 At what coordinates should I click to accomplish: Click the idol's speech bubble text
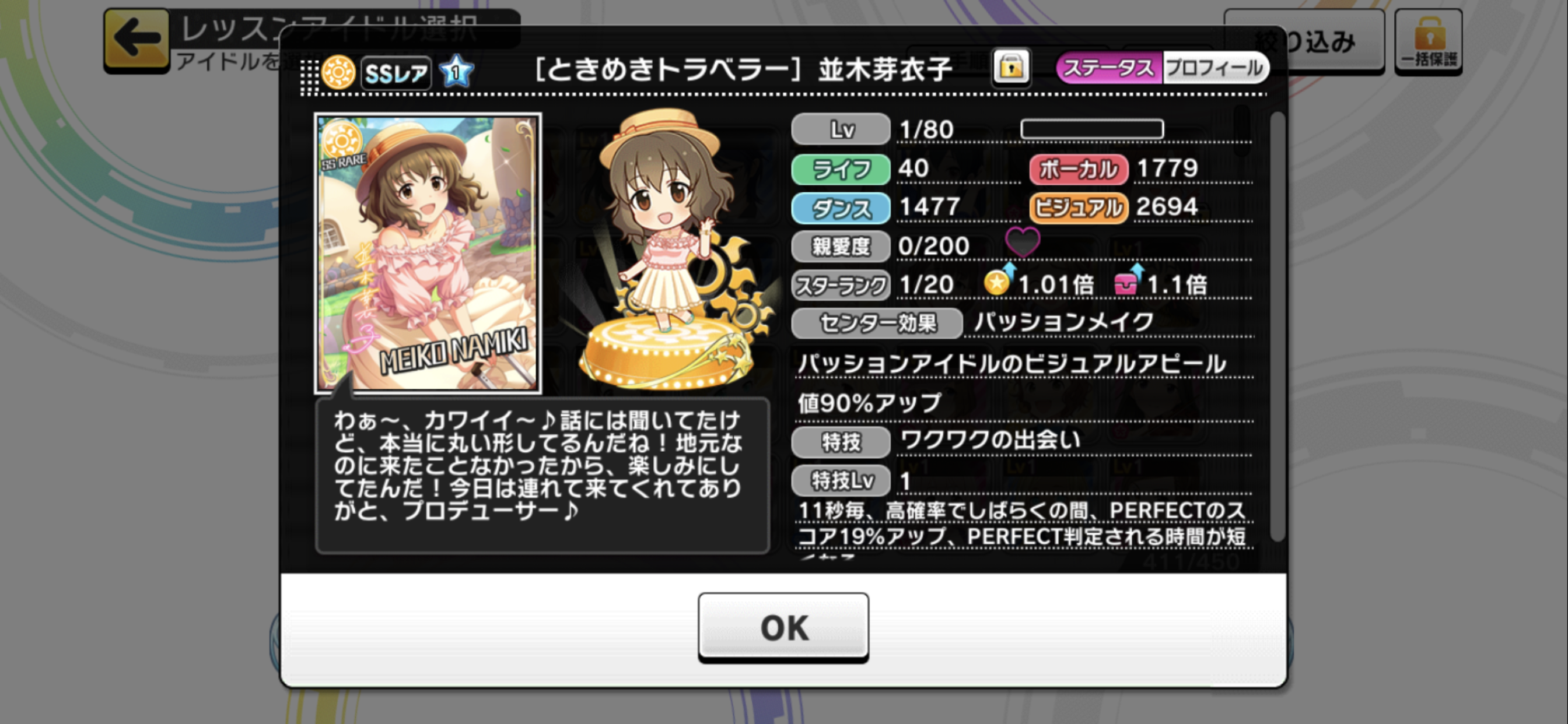click(x=538, y=465)
